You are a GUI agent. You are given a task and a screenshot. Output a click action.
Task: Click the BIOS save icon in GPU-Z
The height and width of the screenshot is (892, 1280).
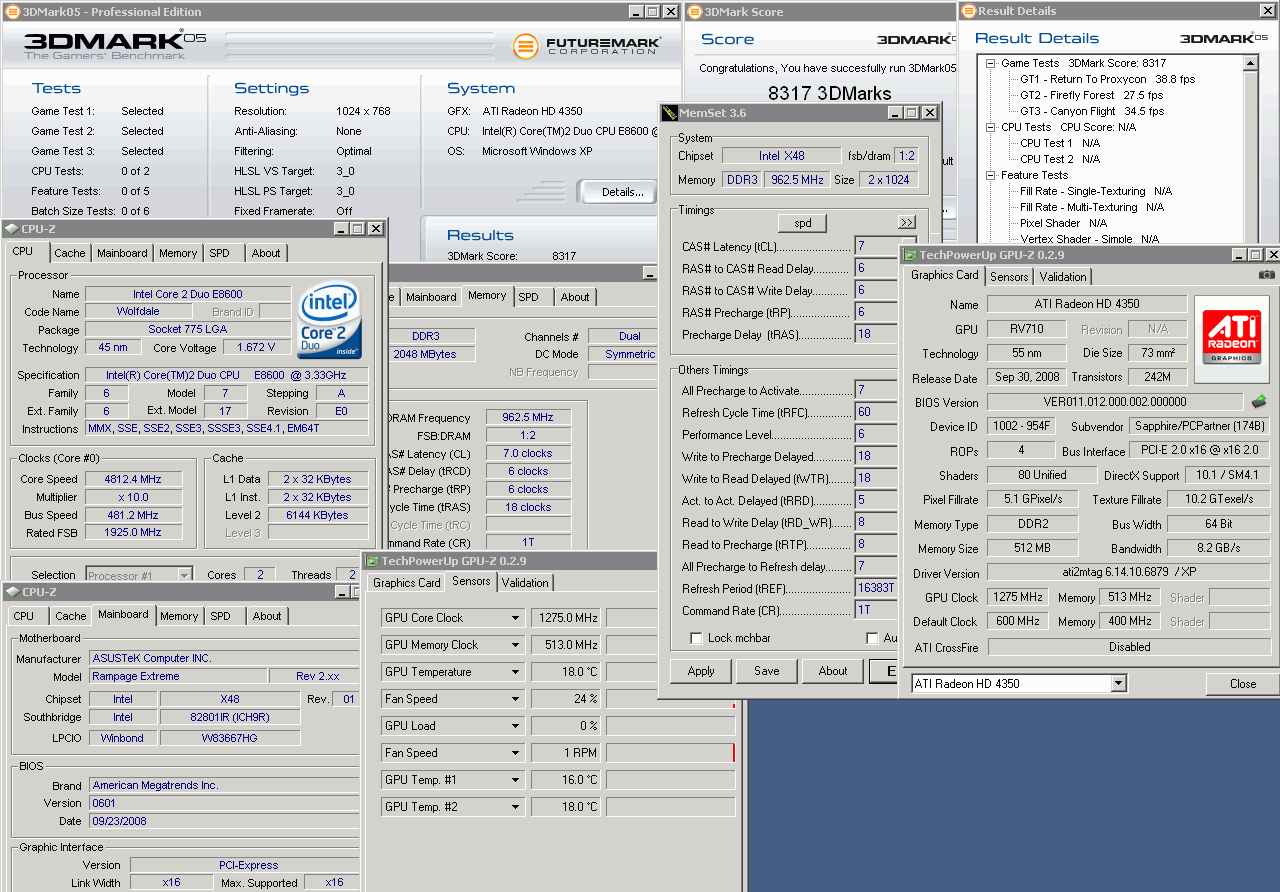1259,402
